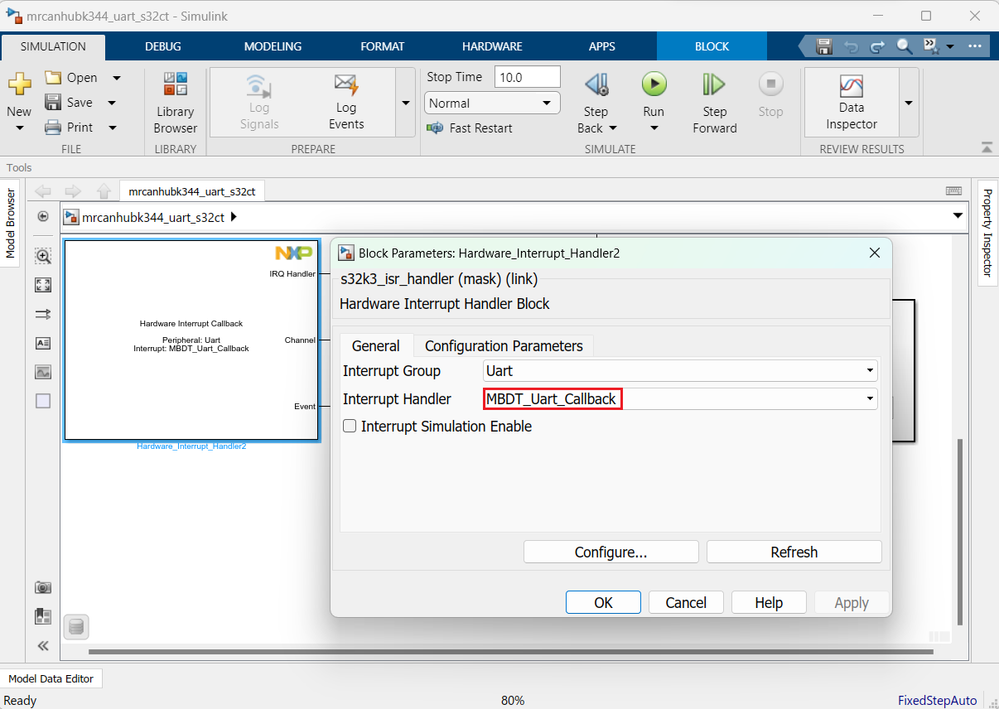This screenshot has width=999, height=709.
Task: Click the double-chevron collapse palette icon
Action: (x=43, y=646)
